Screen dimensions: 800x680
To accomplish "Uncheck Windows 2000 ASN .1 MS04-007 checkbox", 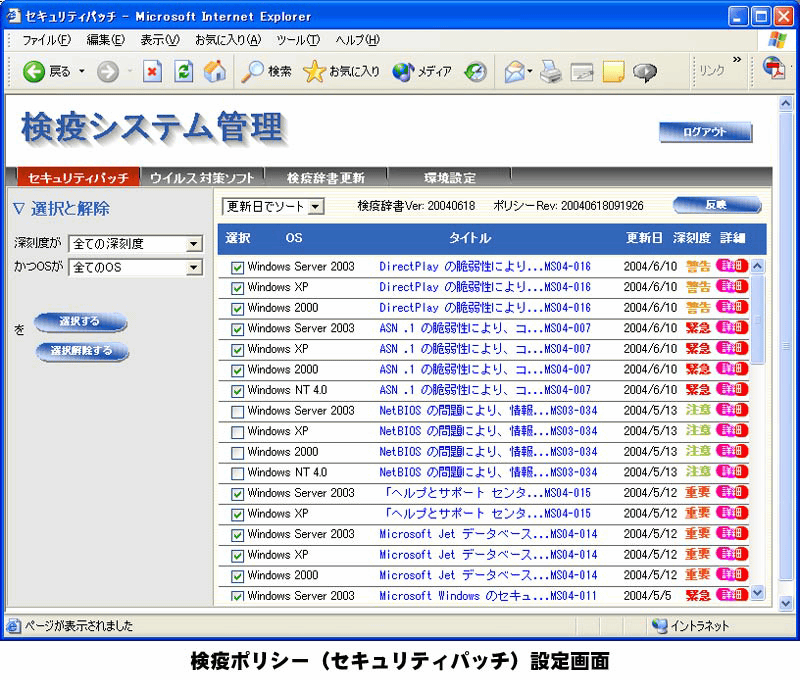I will pyautogui.click(x=237, y=370).
